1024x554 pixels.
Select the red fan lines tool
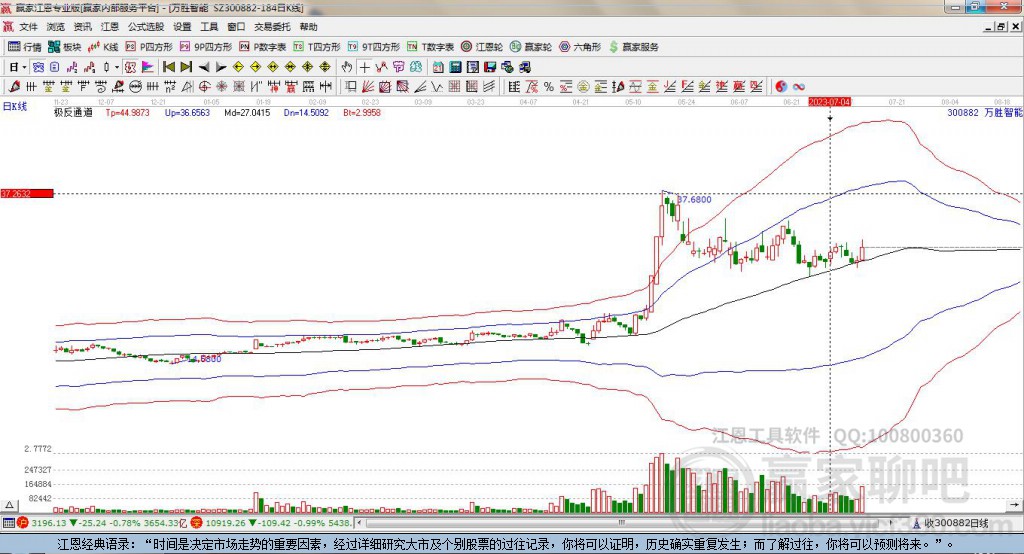(368, 86)
